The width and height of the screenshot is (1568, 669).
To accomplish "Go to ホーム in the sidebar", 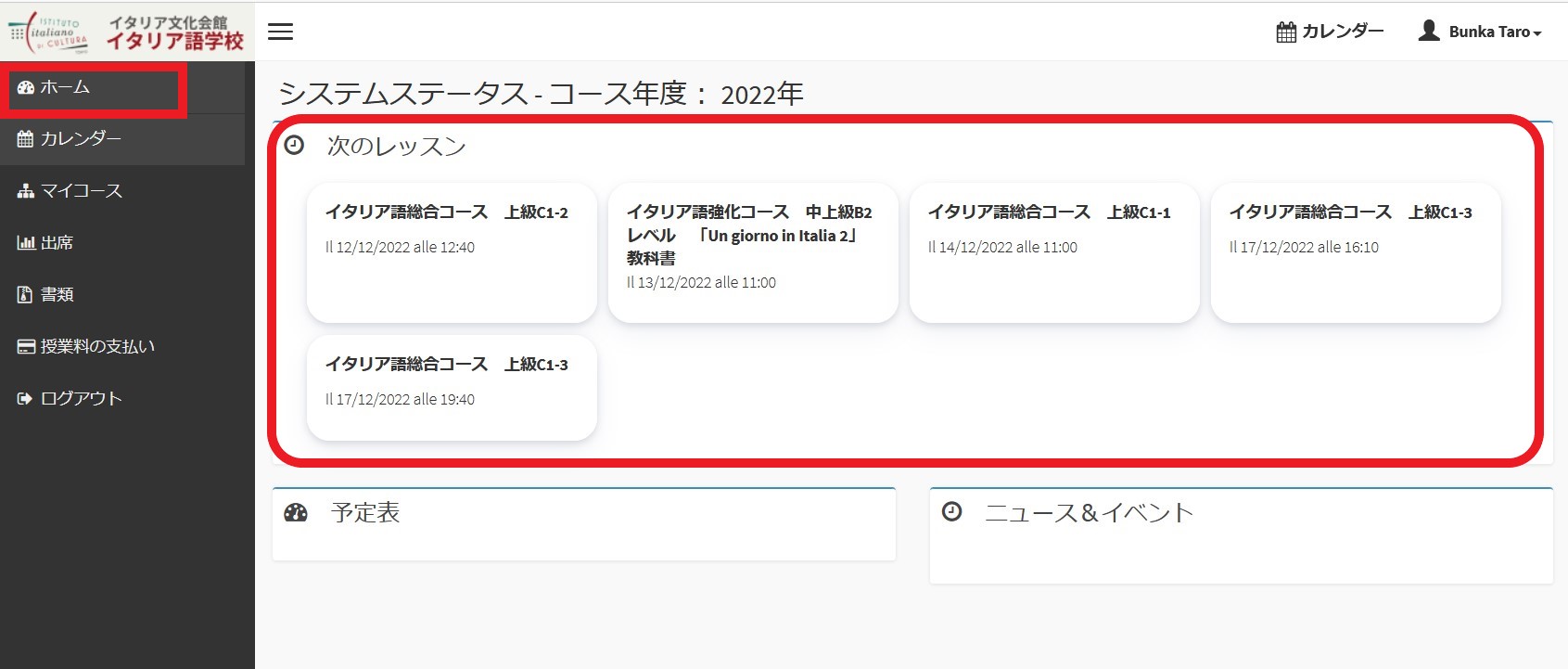I will [x=65, y=87].
